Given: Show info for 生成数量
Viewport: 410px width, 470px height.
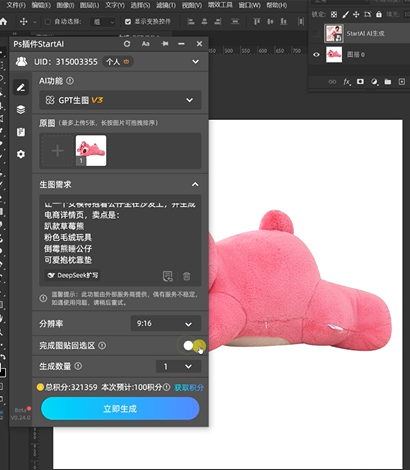Looking at the screenshot, I should pos(78,366).
